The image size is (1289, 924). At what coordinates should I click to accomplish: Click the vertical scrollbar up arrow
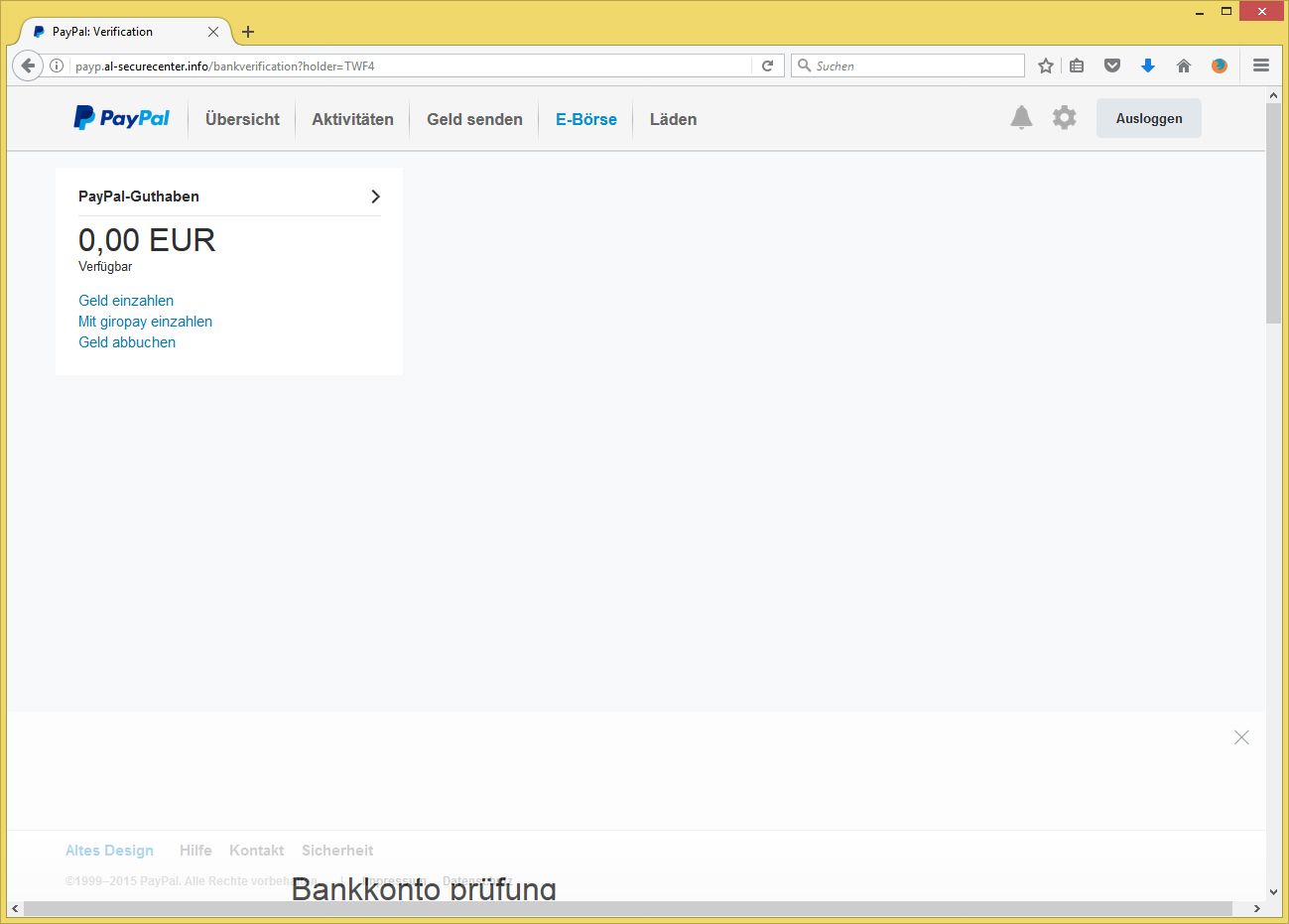[x=1274, y=95]
